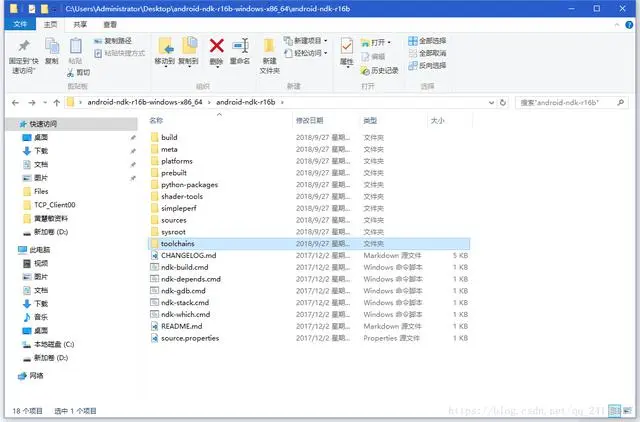Click android-ndk-r16b-windows-x86_64 in address bar
Viewport: 640px width, 422px height.
[x=145, y=102]
